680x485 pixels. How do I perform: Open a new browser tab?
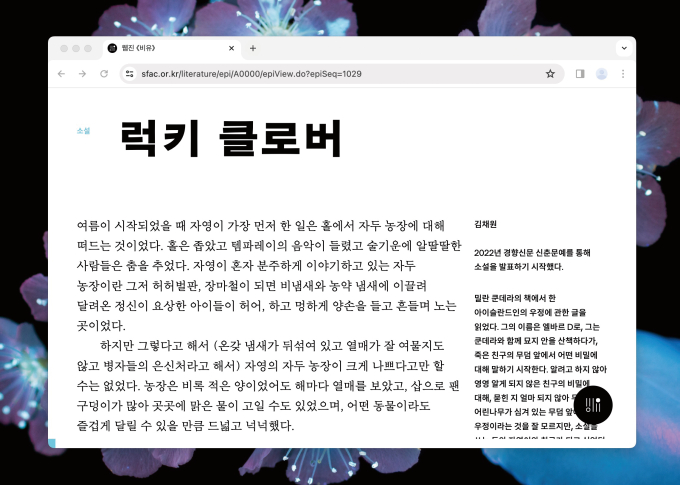[253, 48]
